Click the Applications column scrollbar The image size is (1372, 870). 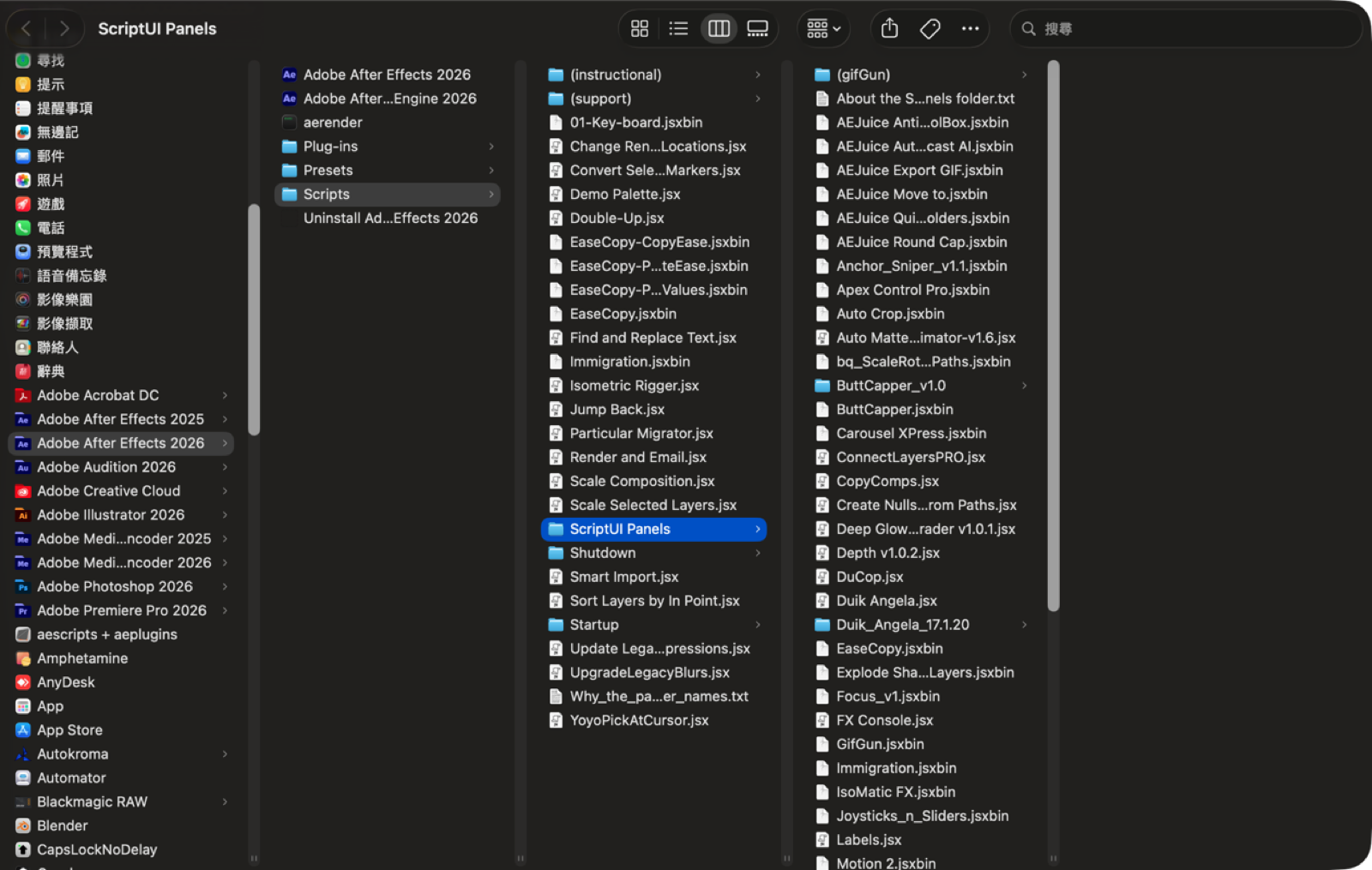click(x=253, y=320)
